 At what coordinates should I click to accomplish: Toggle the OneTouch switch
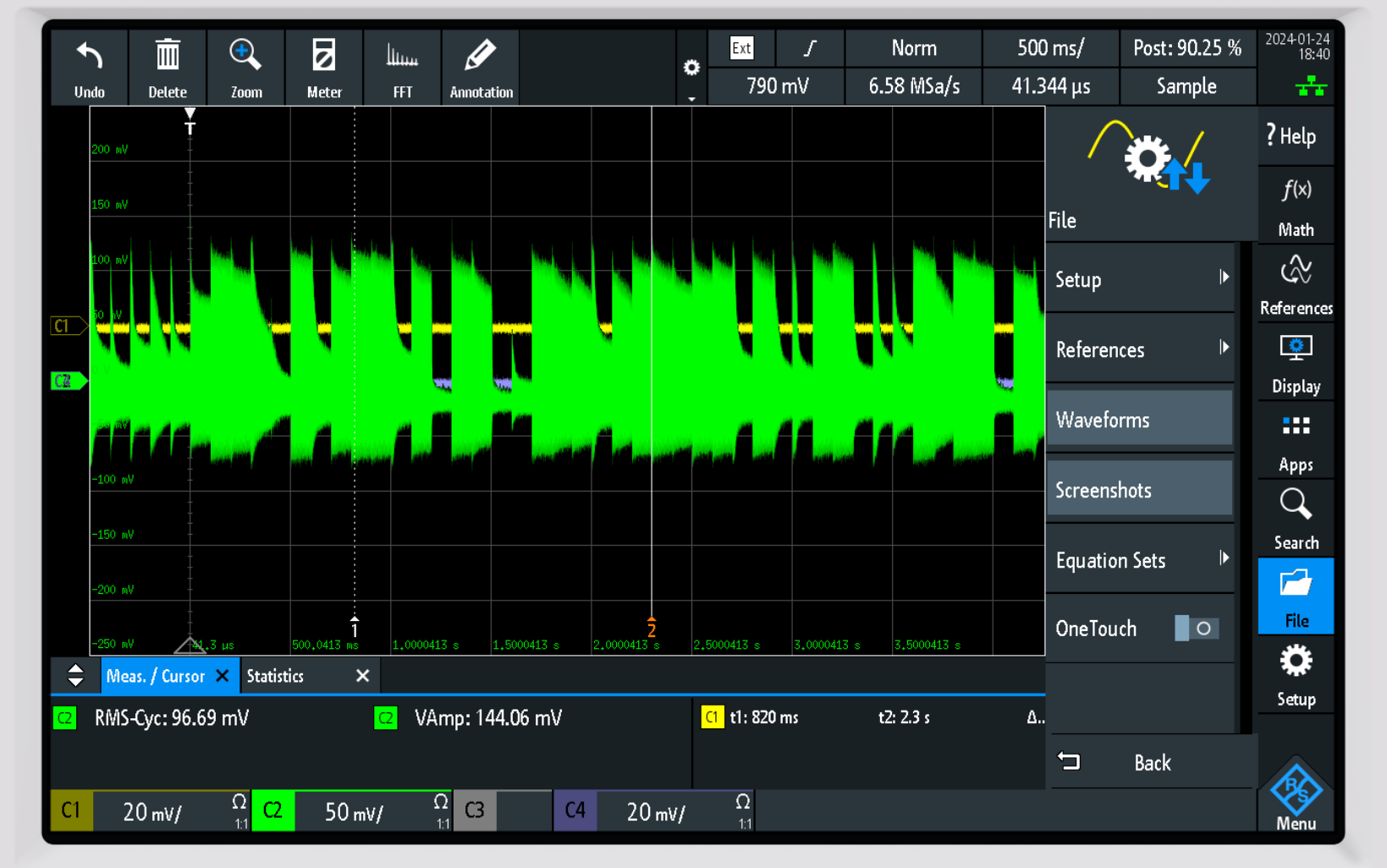pos(1196,629)
